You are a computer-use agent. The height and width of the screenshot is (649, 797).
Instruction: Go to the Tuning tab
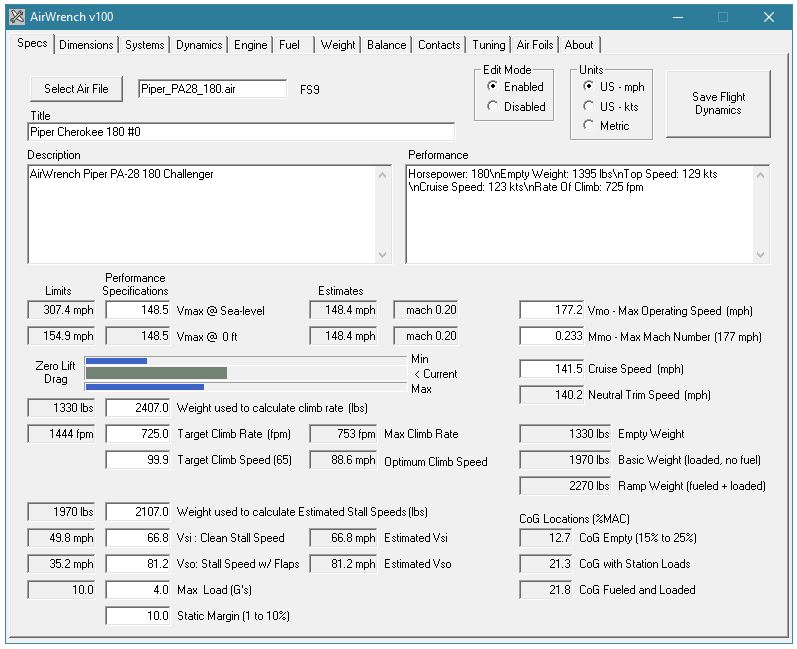coord(488,45)
